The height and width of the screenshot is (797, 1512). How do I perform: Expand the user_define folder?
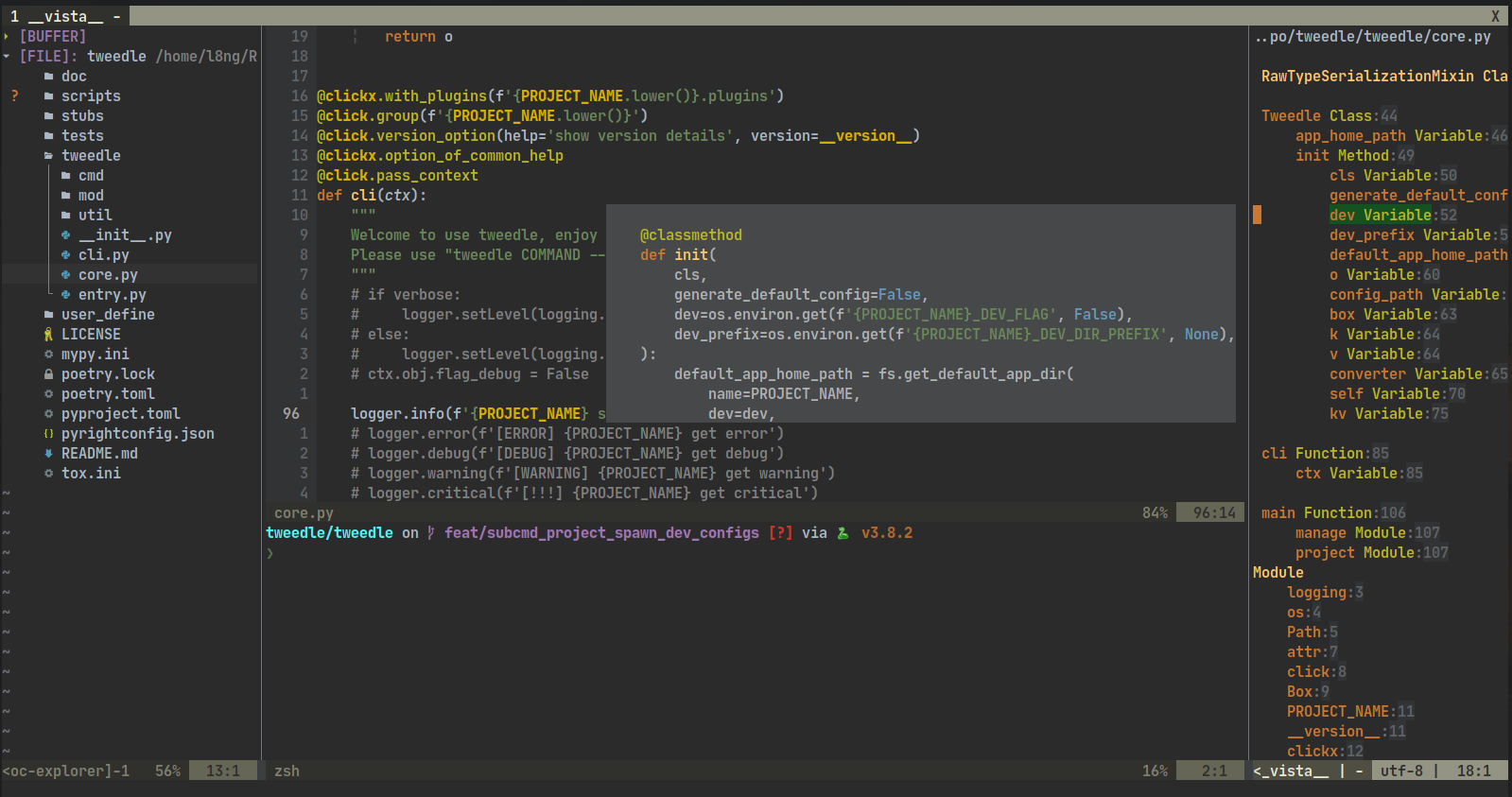pos(107,315)
